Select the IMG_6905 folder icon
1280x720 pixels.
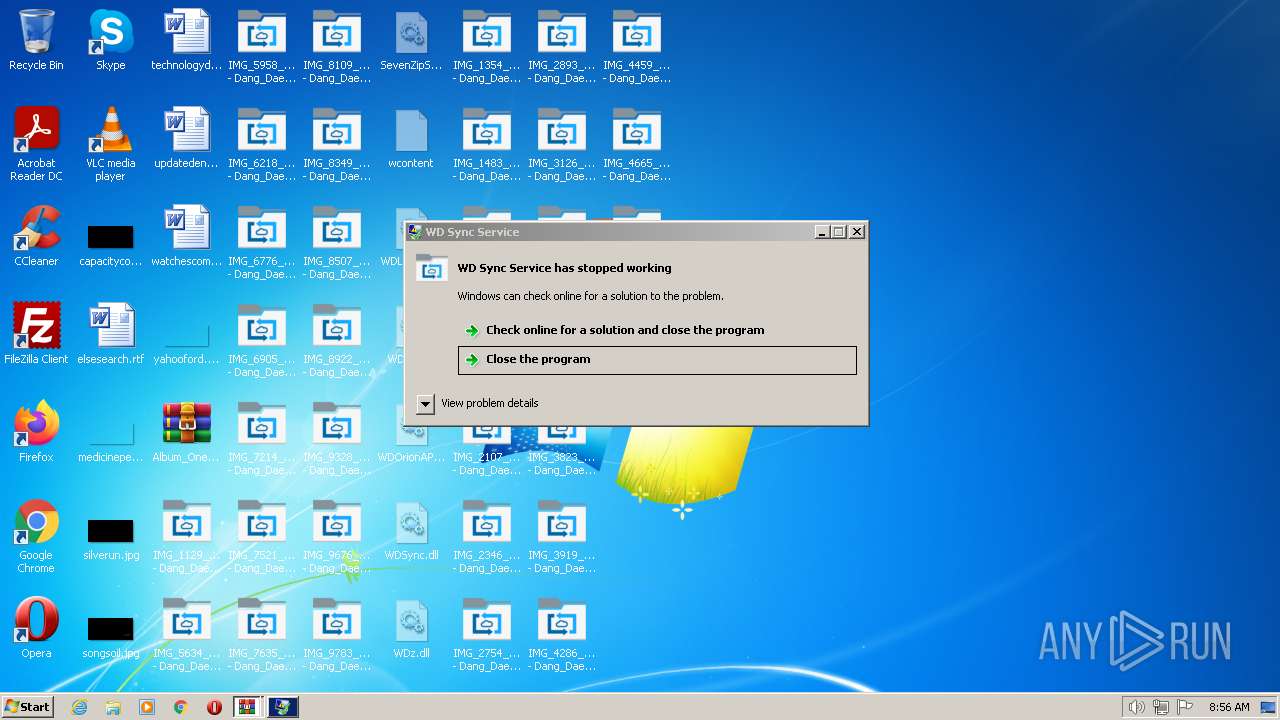(261, 341)
